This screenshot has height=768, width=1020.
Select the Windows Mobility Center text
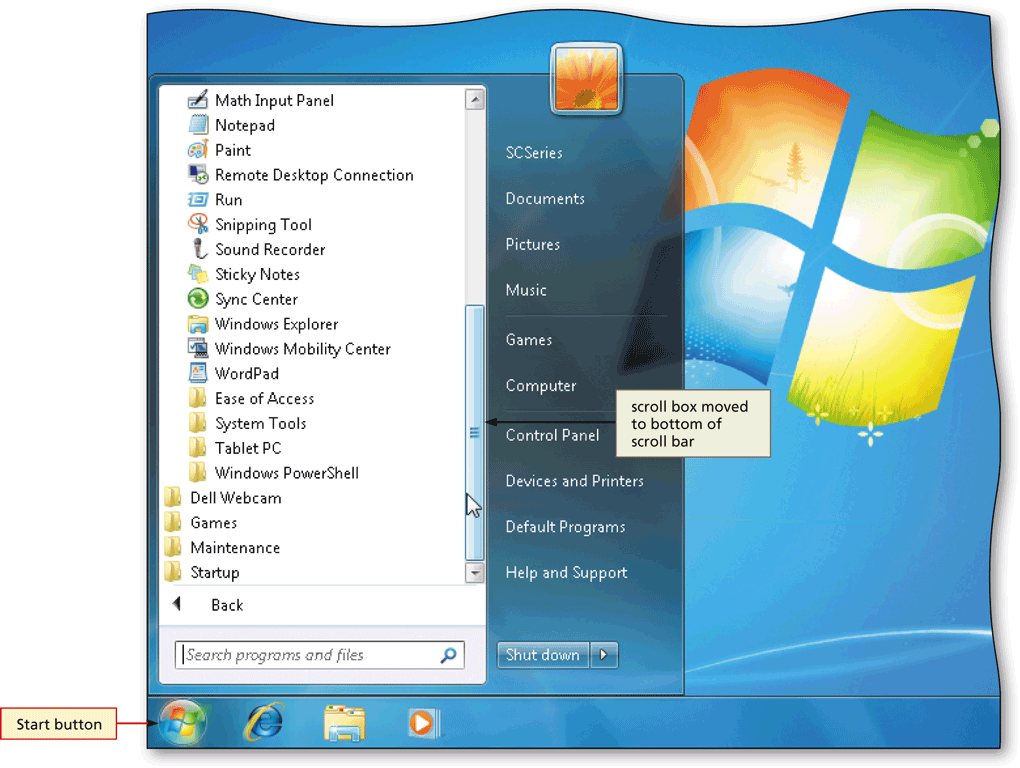coord(302,349)
